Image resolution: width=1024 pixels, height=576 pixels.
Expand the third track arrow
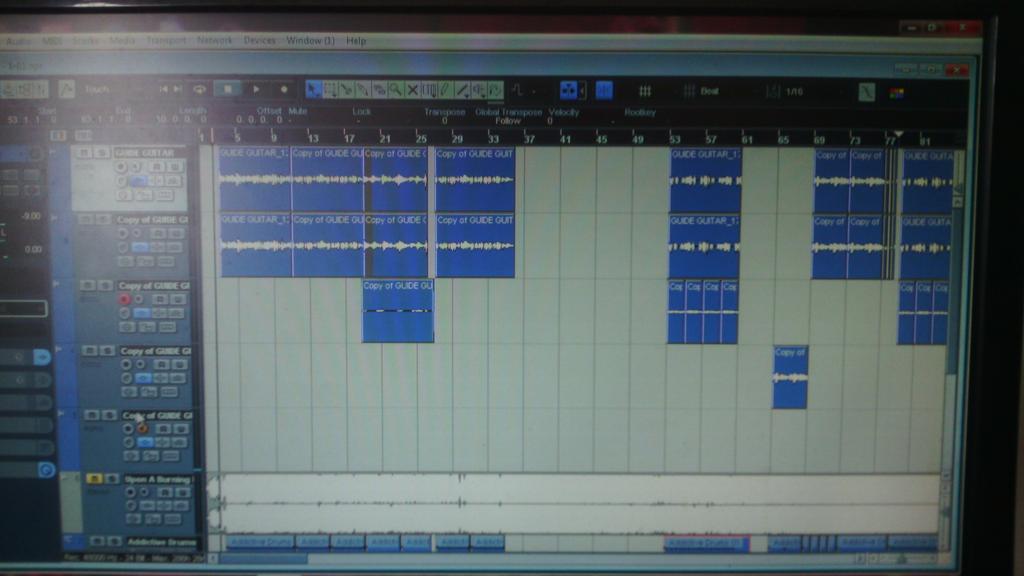pyautogui.click(x=56, y=284)
